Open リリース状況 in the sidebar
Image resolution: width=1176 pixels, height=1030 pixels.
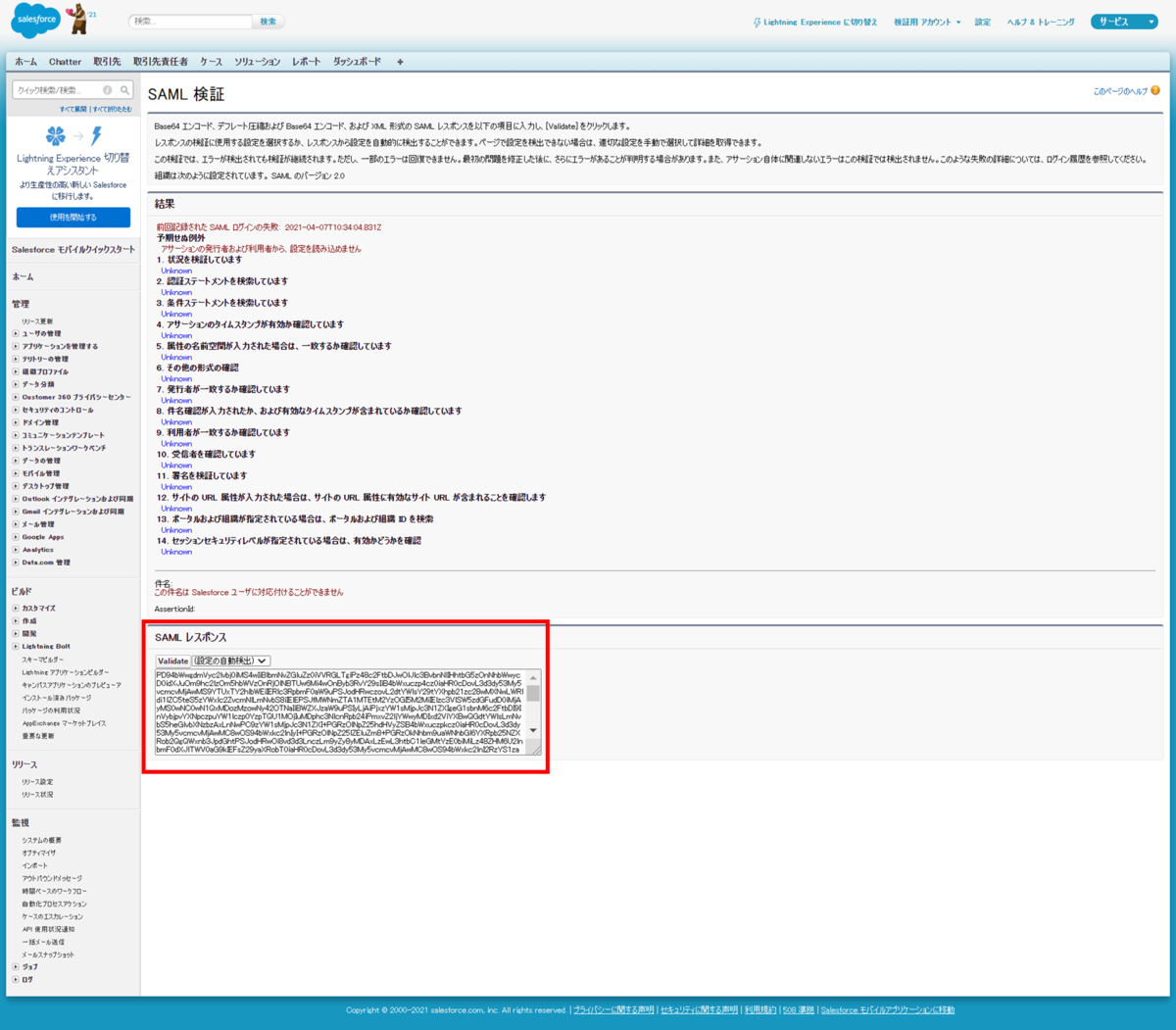[x=37, y=795]
